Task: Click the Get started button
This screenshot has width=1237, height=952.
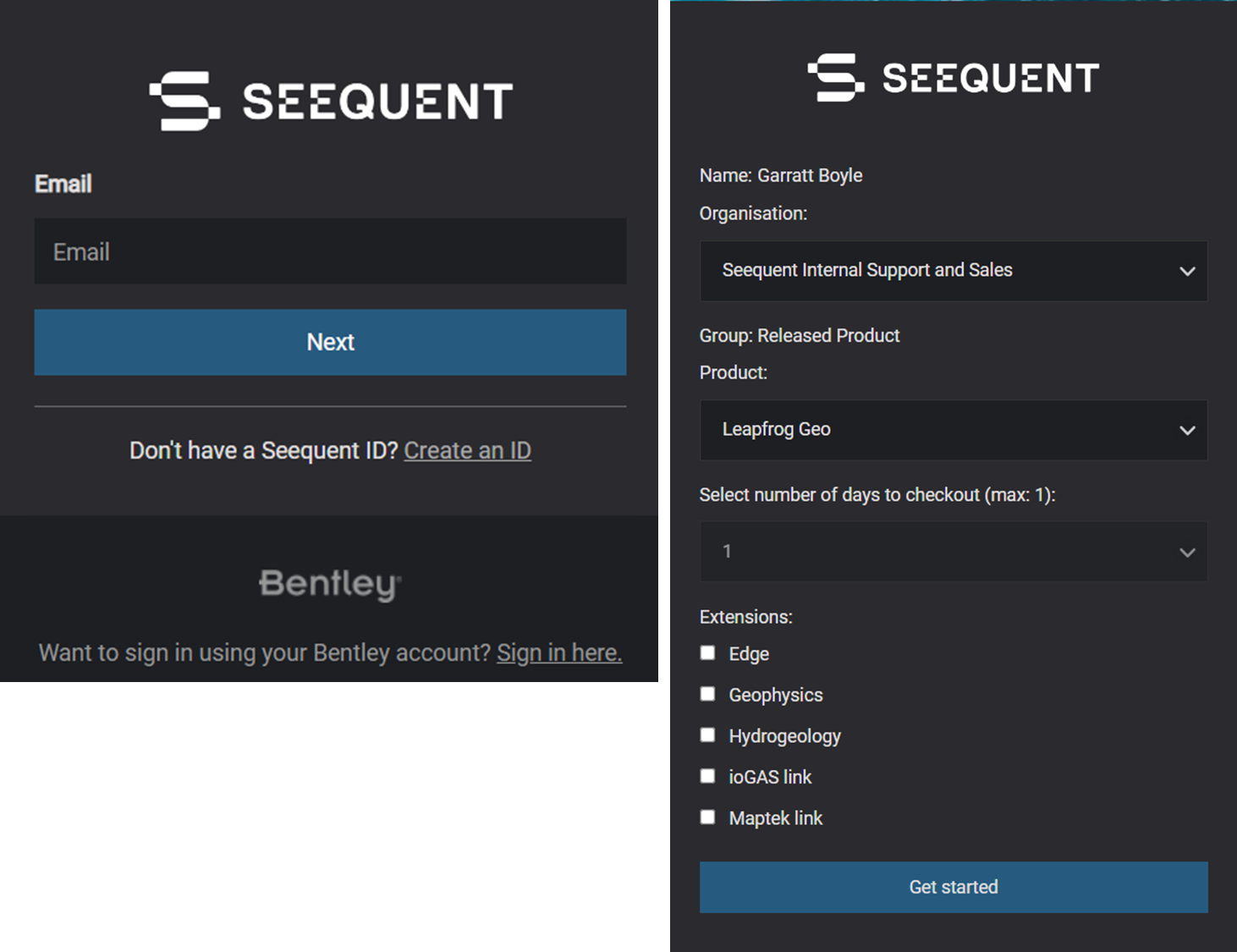Action: coord(954,887)
